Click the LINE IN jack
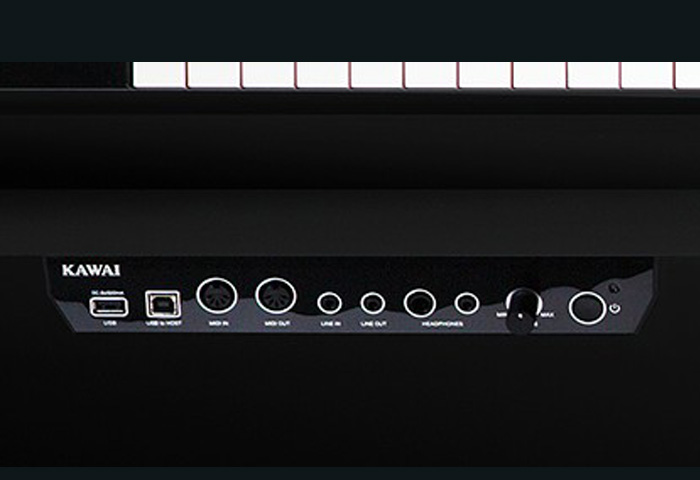This screenshot has width=700, height=480. (x=329, y=303)
